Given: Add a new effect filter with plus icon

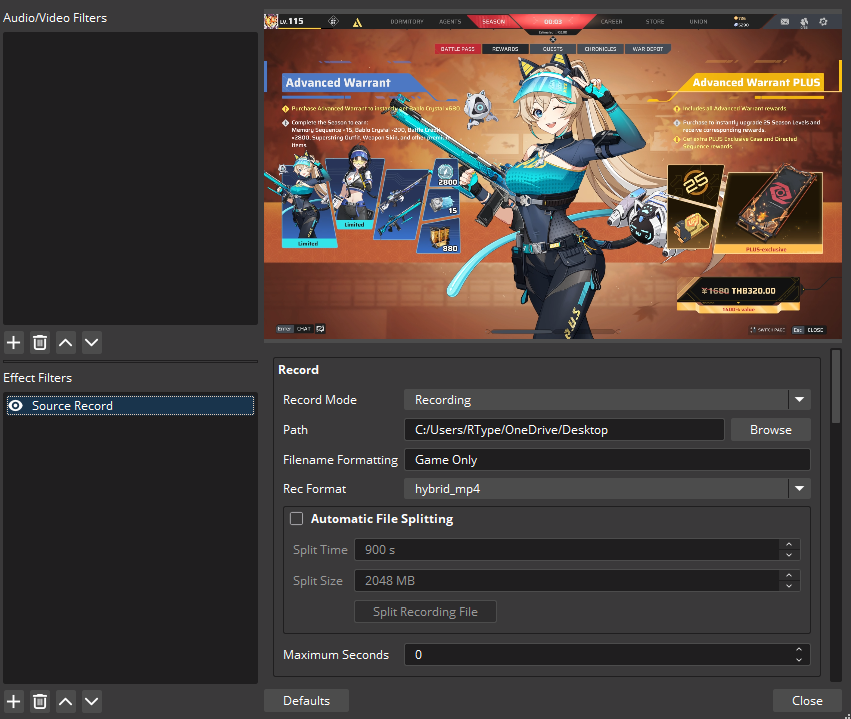Looking at the screenshot, I should coord(14,701).
